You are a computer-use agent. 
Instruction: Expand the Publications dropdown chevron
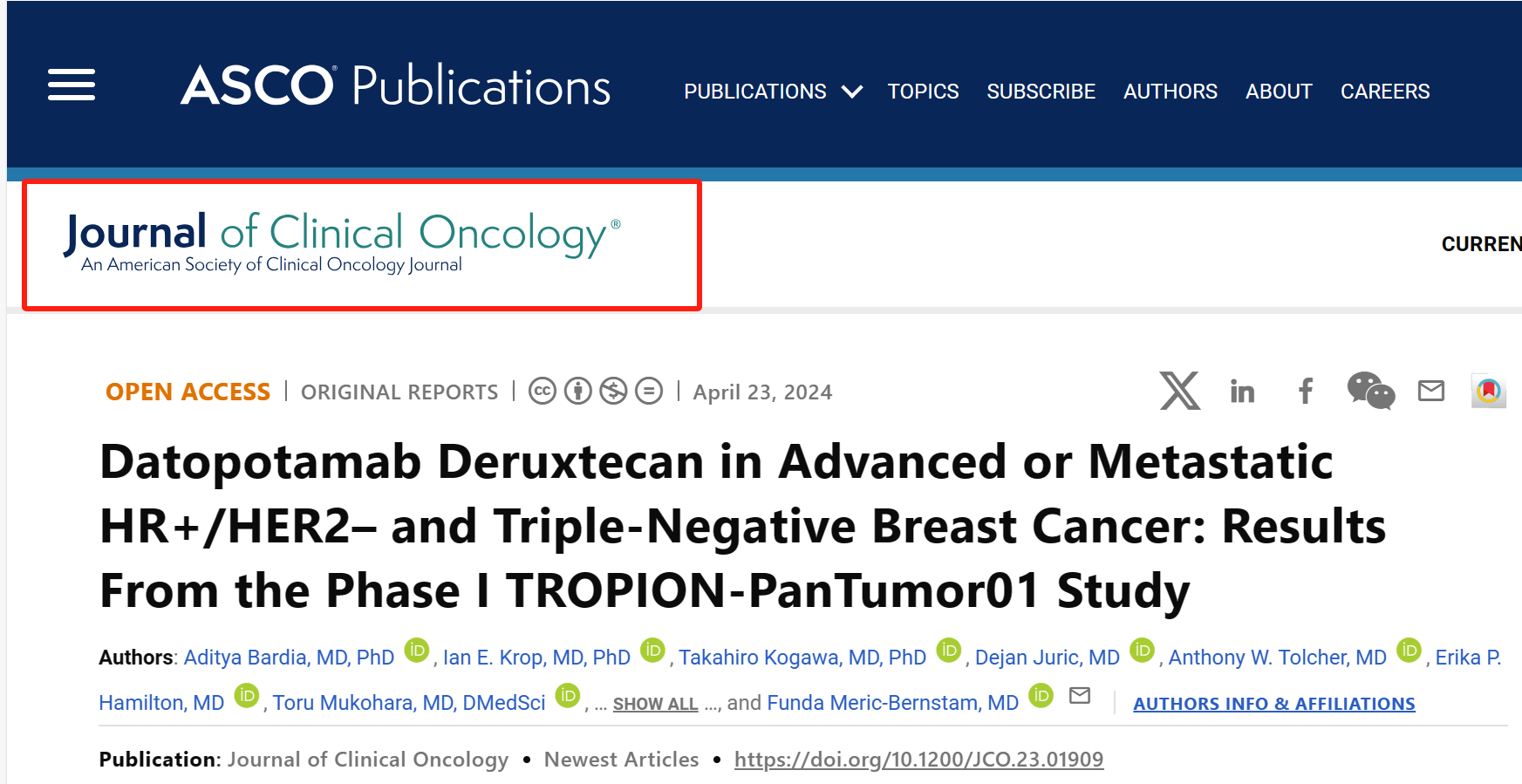[x=852, y=92]
